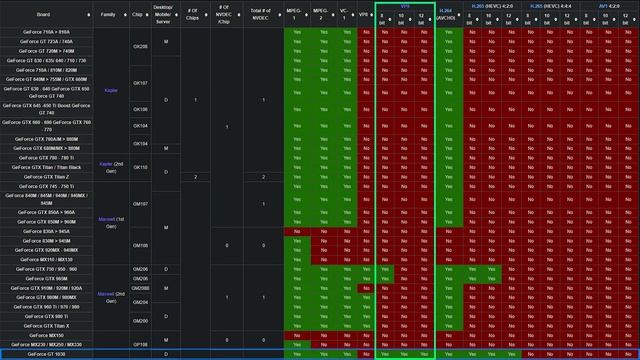Click the H.265 4:4:4 10 bit sort icon
Viewport: 640px width, 360px height.
tap(556, 19)
